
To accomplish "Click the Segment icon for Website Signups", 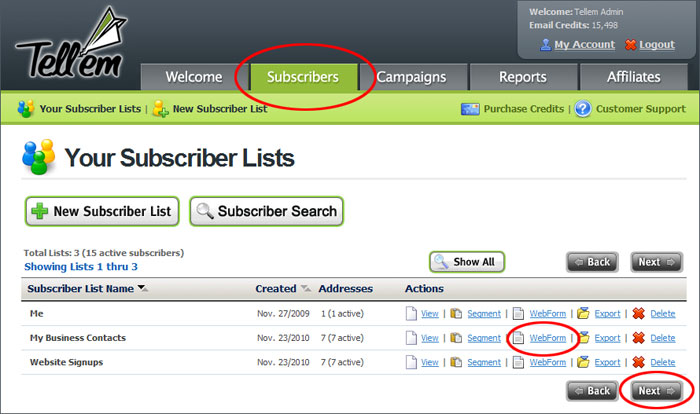I will [x=456, y=362].
